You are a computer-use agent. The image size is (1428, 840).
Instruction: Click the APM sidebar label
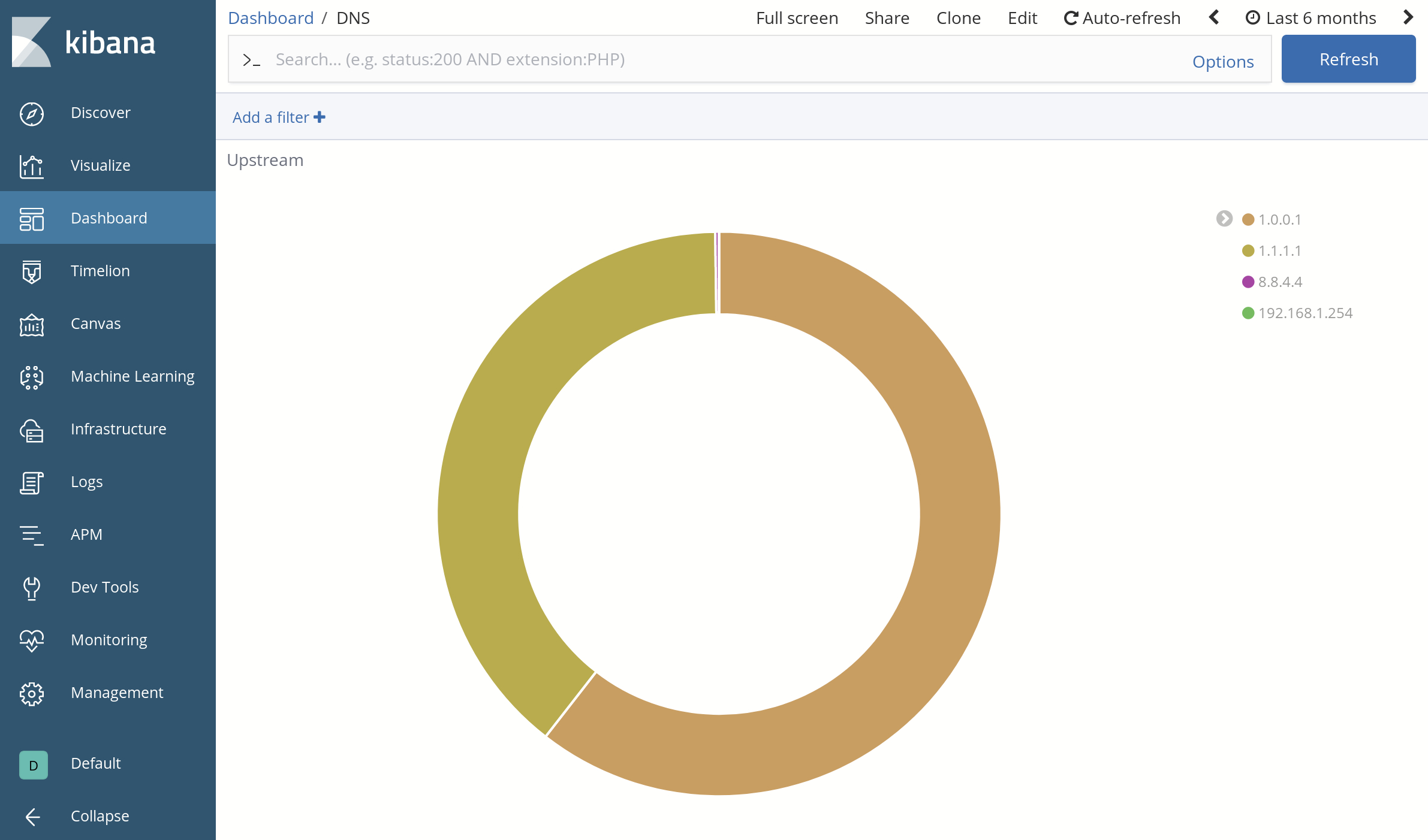point(86,534)
